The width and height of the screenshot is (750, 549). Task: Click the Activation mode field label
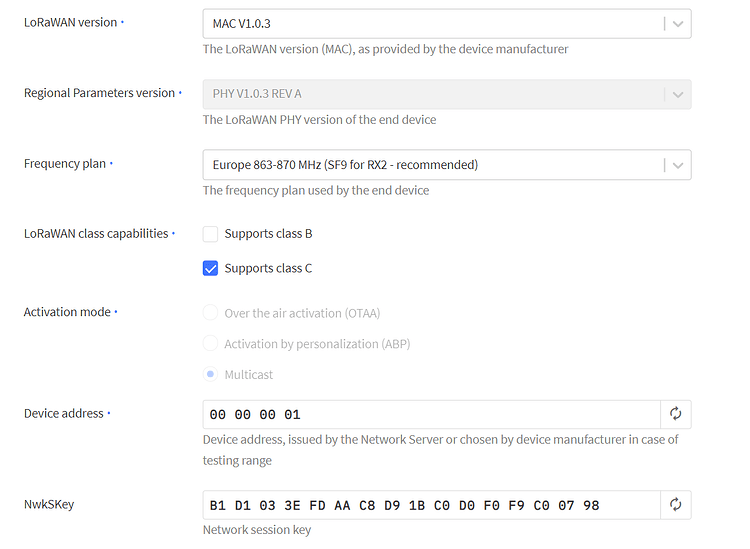(67, 312)
